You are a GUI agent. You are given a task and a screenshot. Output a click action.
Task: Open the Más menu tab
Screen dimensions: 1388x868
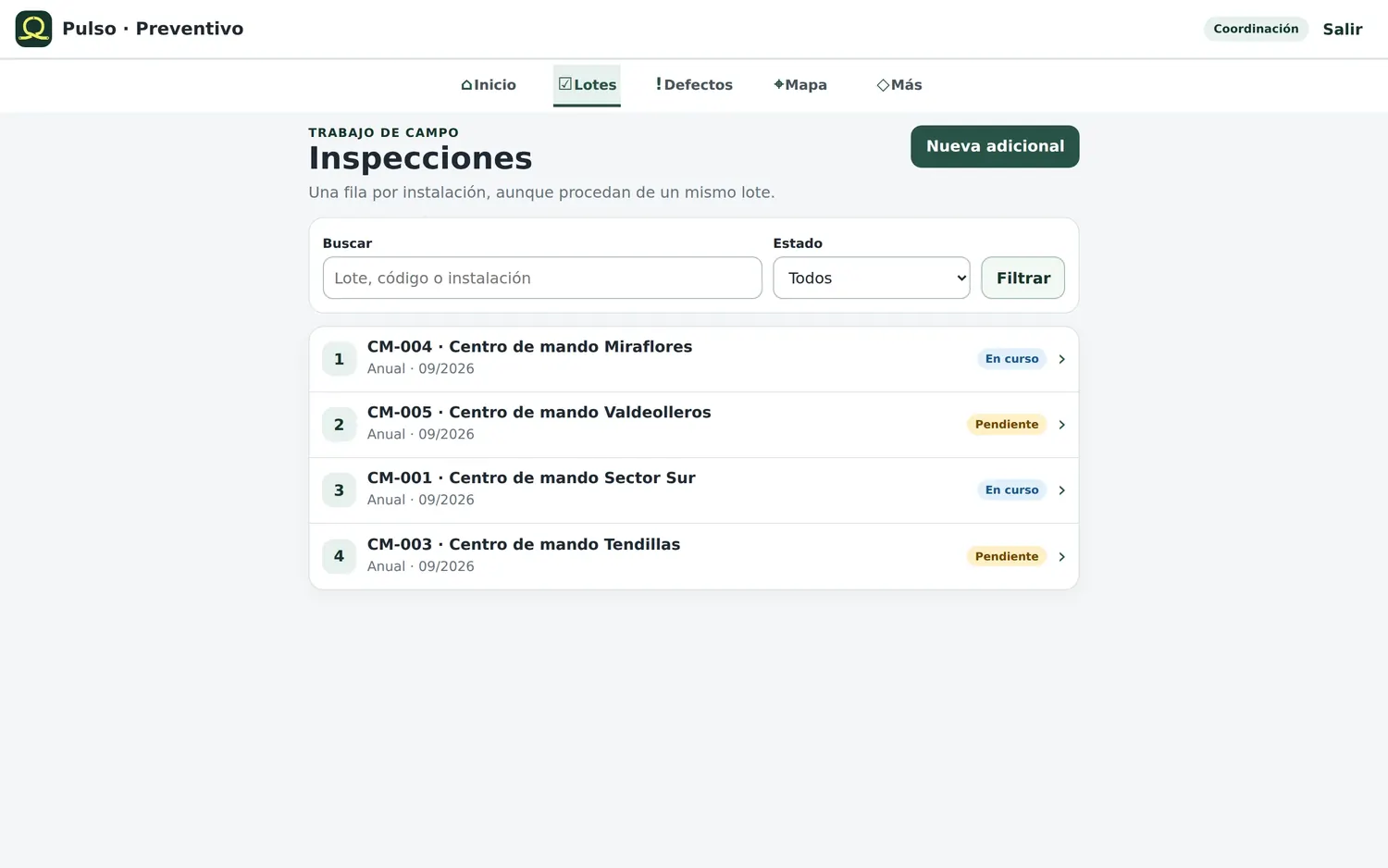[899, 85]
